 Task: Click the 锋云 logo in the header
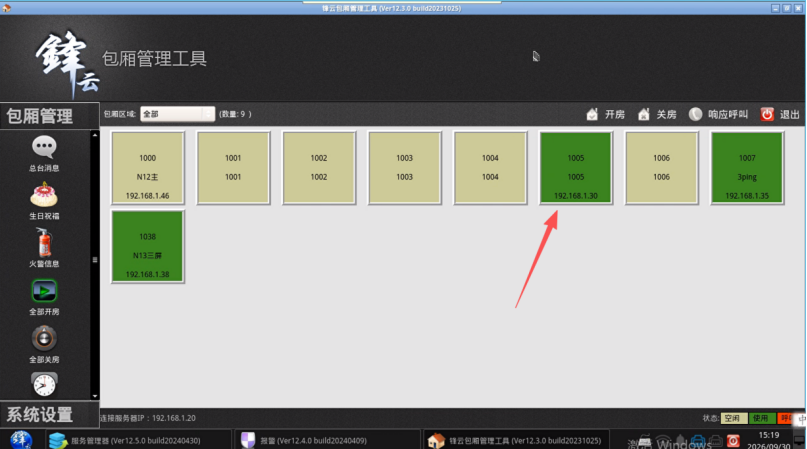[68, 63]
